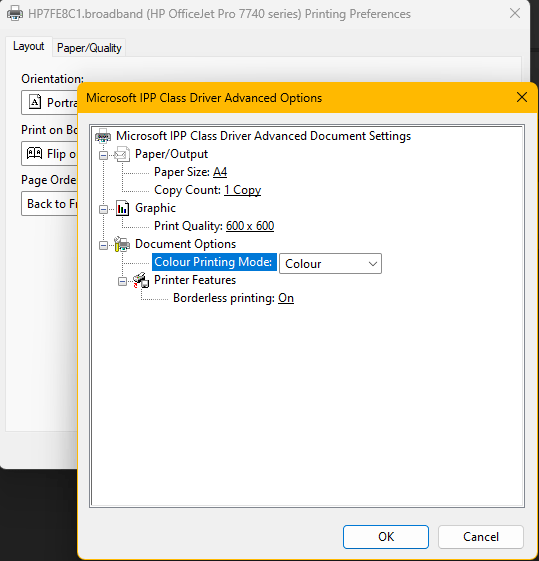Open the Colour Printing Mode dropdown
Viewport: 539px width, 561px height.
pyautogui.click(x=330, y=264)
